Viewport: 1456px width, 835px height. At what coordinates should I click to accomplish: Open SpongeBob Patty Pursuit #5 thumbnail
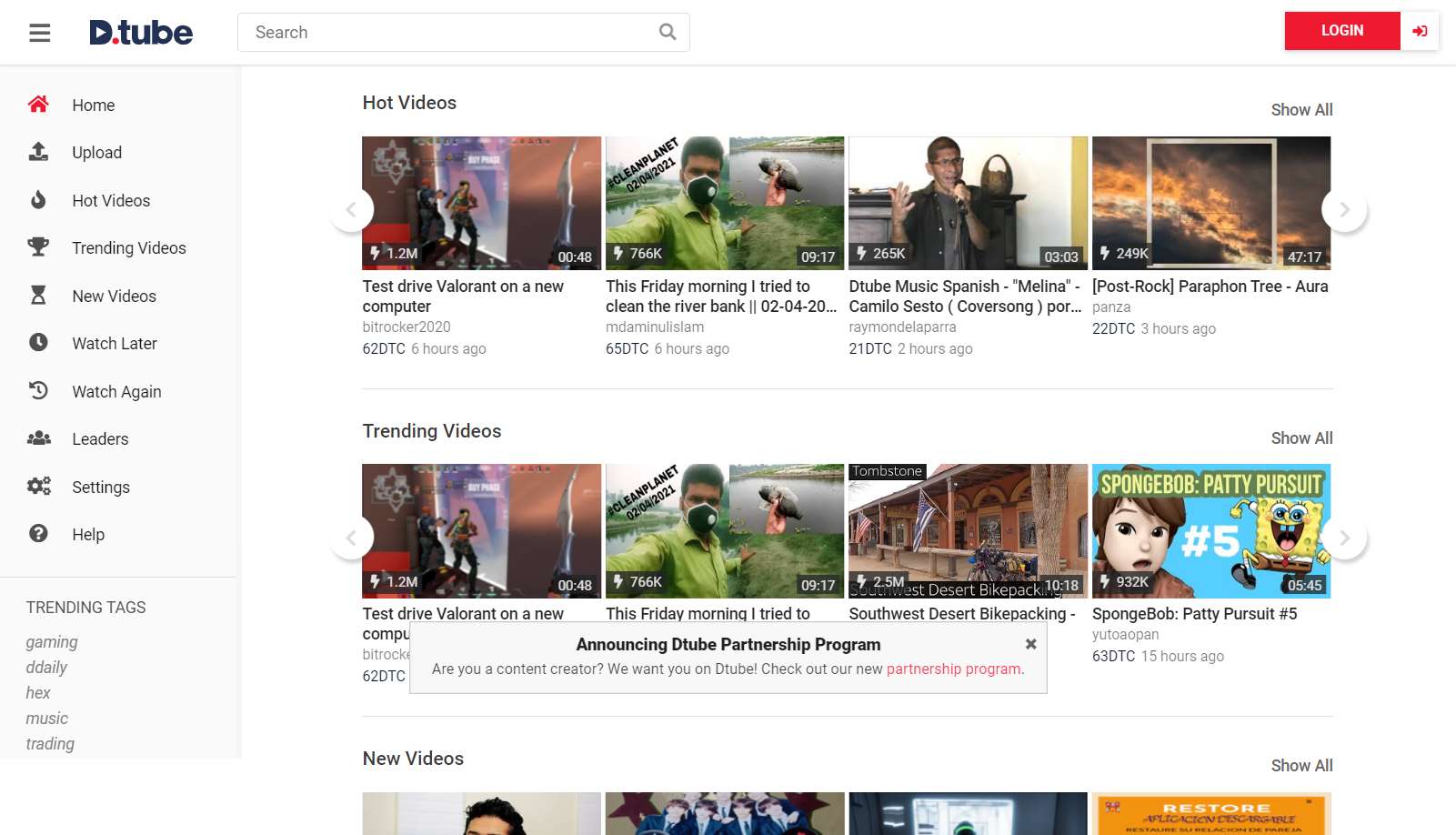1211,531
